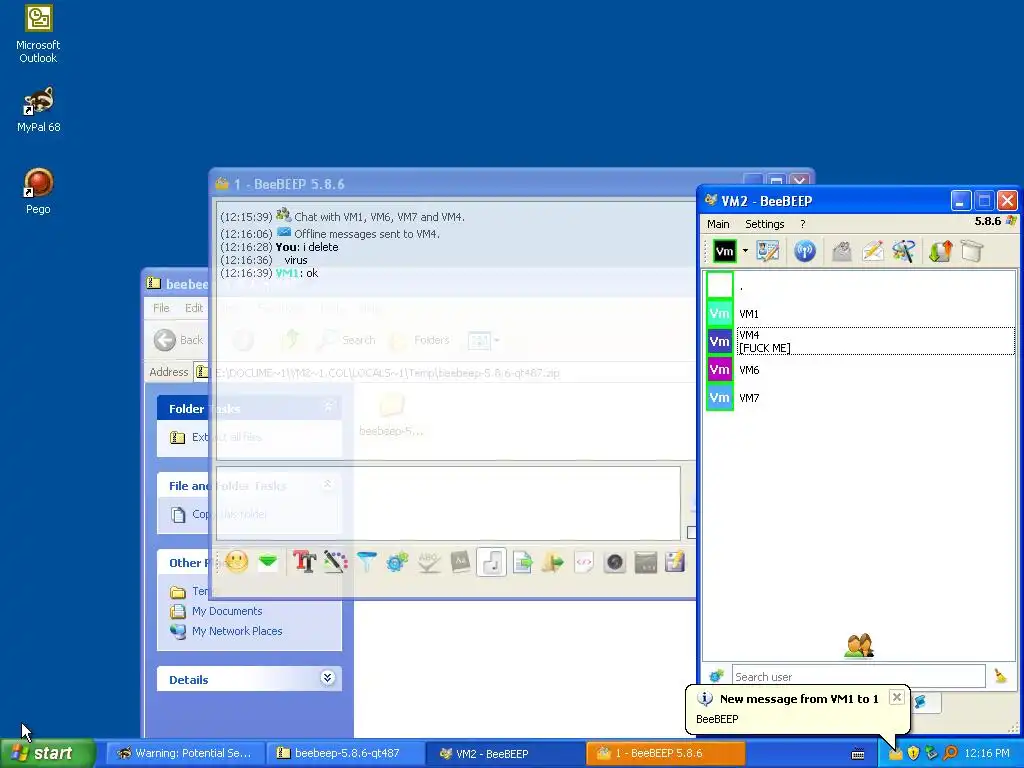The height and width of the screenshot is (768, 1024).
Task: Switch to Warning: Potential Se... taskbar item
Action: [185, 754]
